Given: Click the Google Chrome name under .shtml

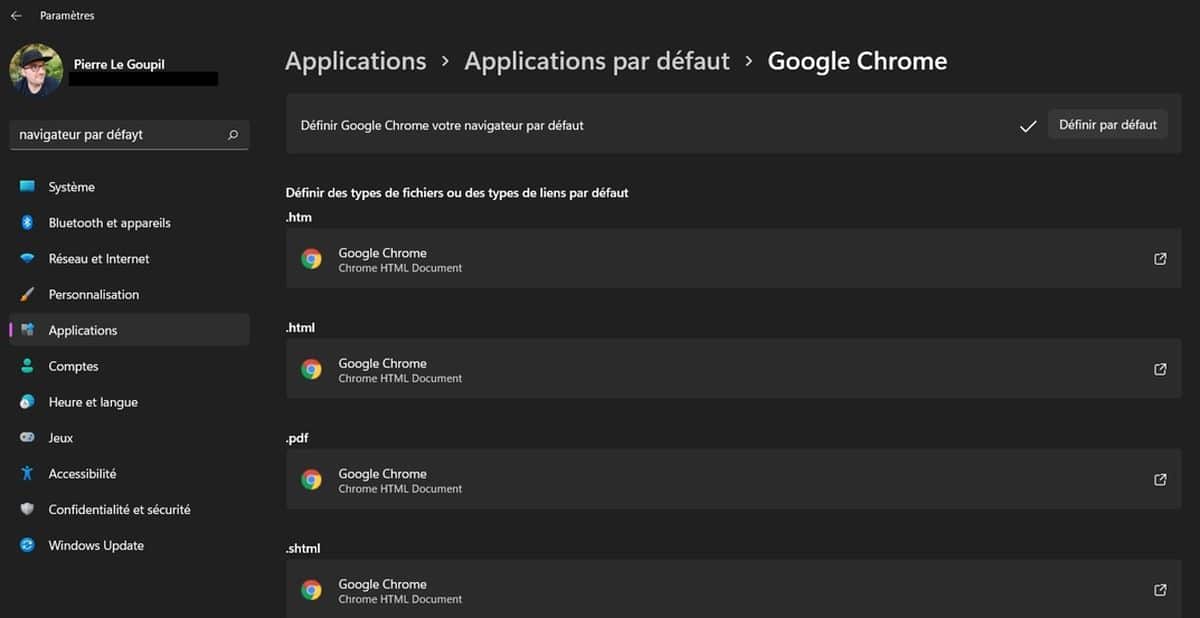Looking at the screenshot, I should pos(382,584).
